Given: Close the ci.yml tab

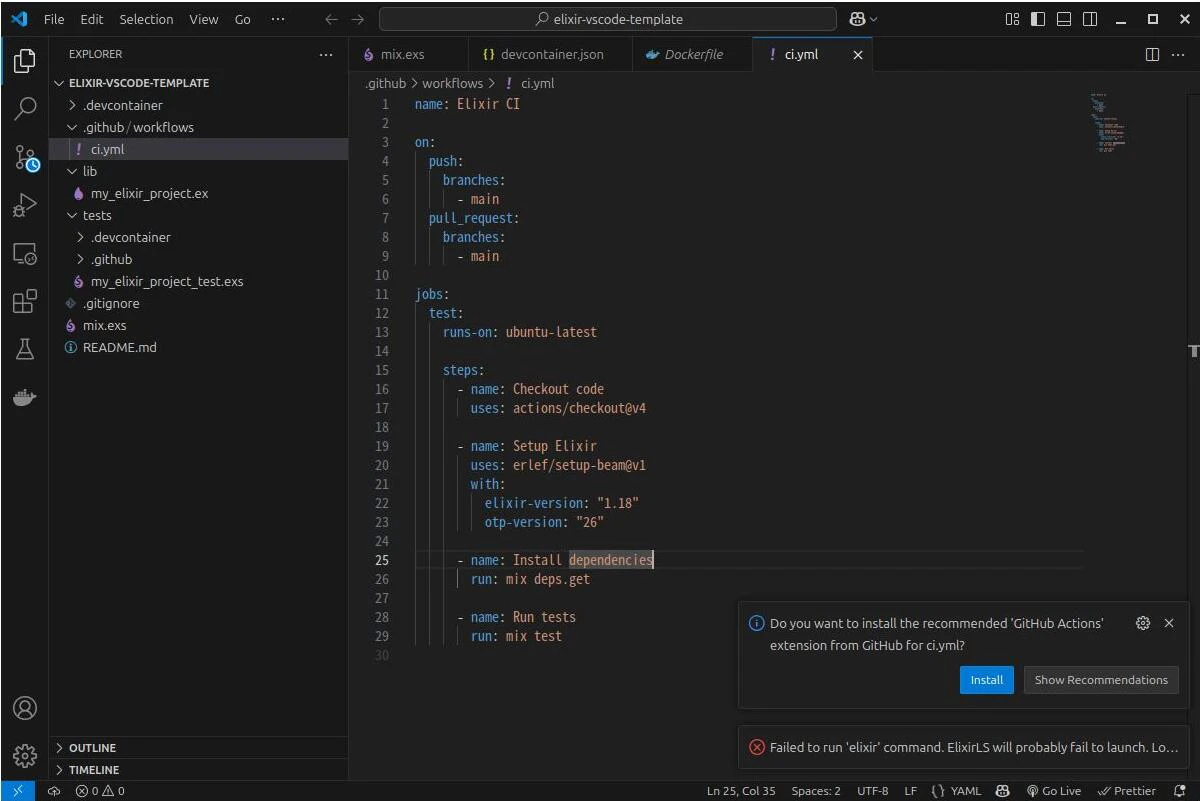Looking at the screenshot, I should click(857, 55).
